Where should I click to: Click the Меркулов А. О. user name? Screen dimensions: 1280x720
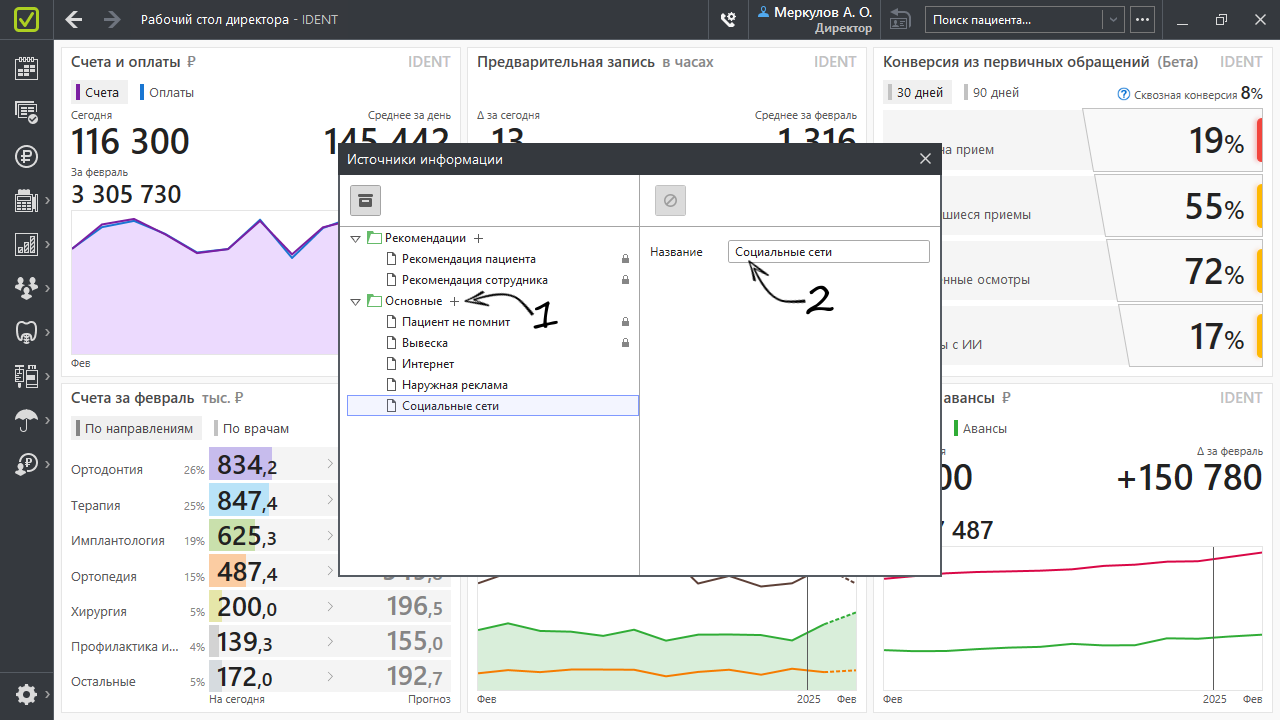pos(822,12)
